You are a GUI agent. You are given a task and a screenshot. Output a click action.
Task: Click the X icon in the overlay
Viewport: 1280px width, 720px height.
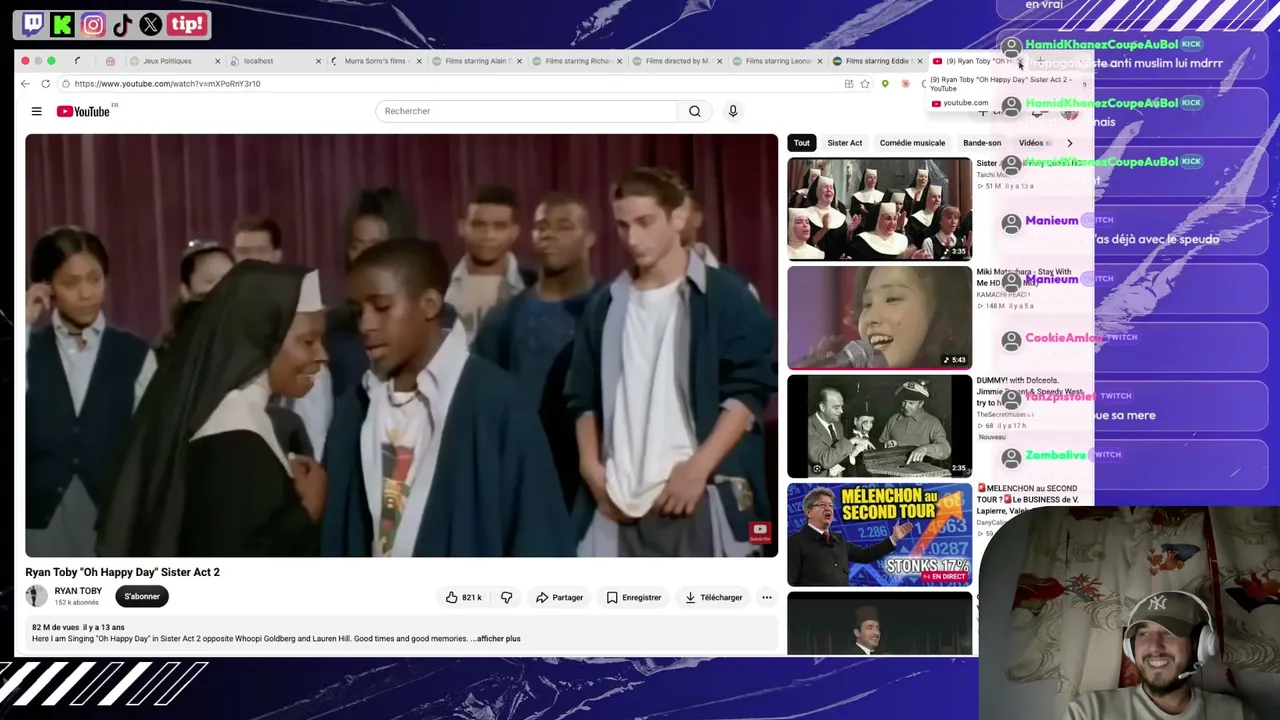tap(151, 24)
